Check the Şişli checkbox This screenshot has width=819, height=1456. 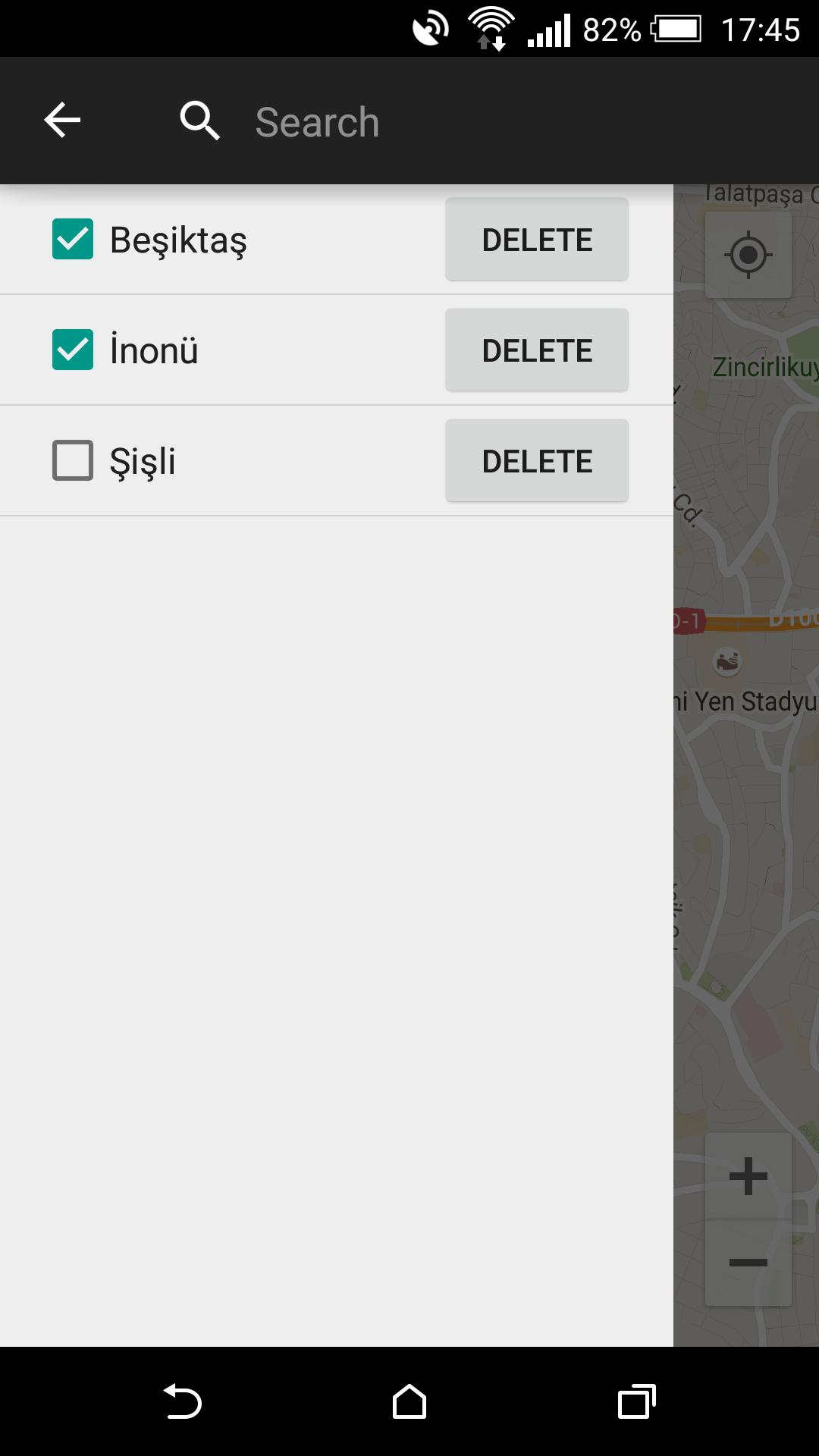tap(73, 460)
